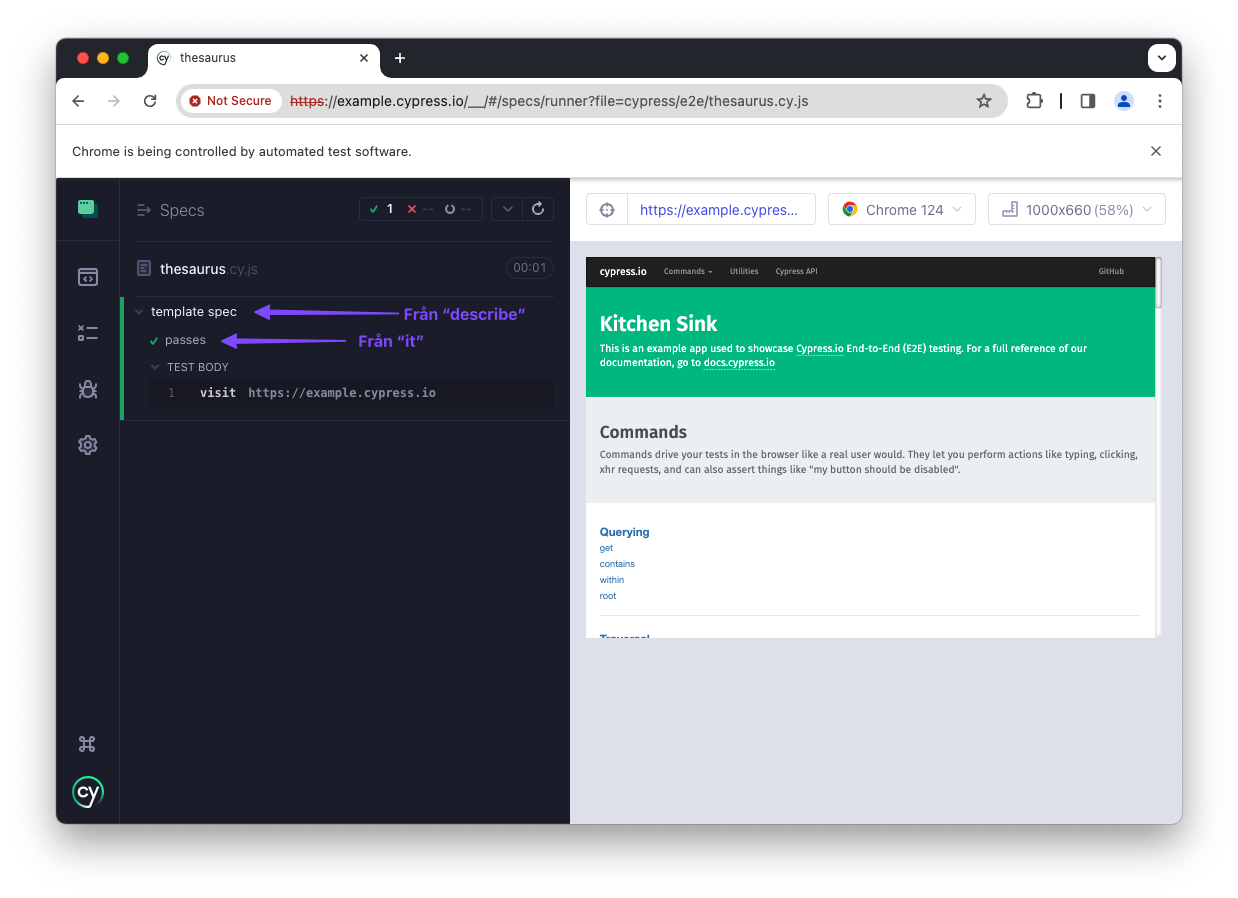Click the 'Kitchen Sink' heading
The width and height of the screenshot is (1238, 898).
point(658,324)
